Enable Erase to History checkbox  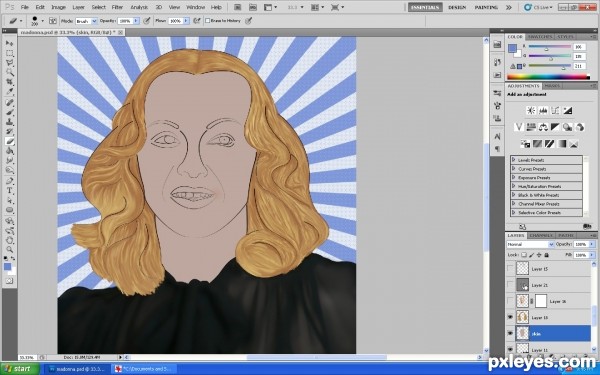(208, 21)
